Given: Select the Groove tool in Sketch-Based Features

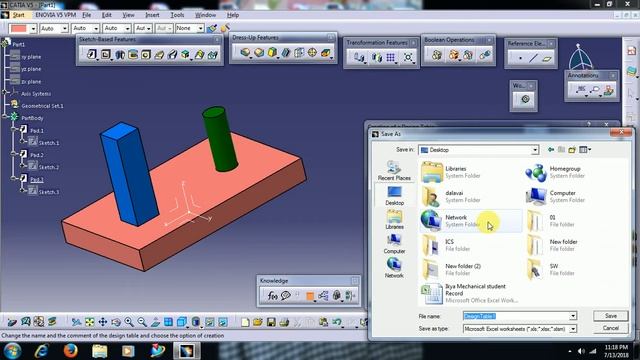Looking at the screenshot, I should (133, 54).
